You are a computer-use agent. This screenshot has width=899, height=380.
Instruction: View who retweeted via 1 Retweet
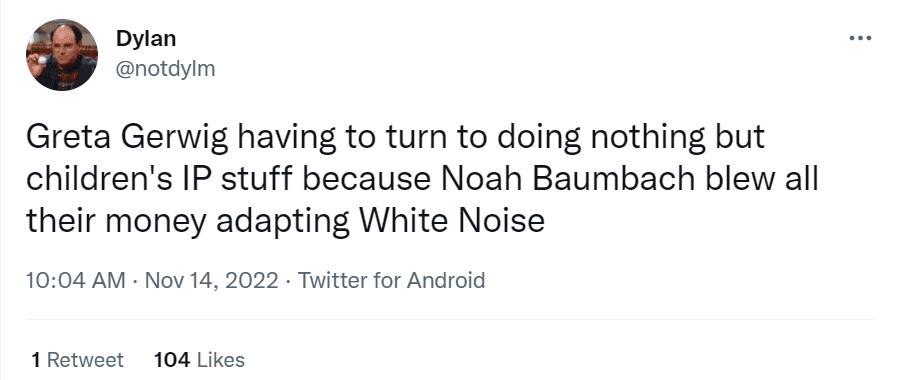click(x=77, y=360)
